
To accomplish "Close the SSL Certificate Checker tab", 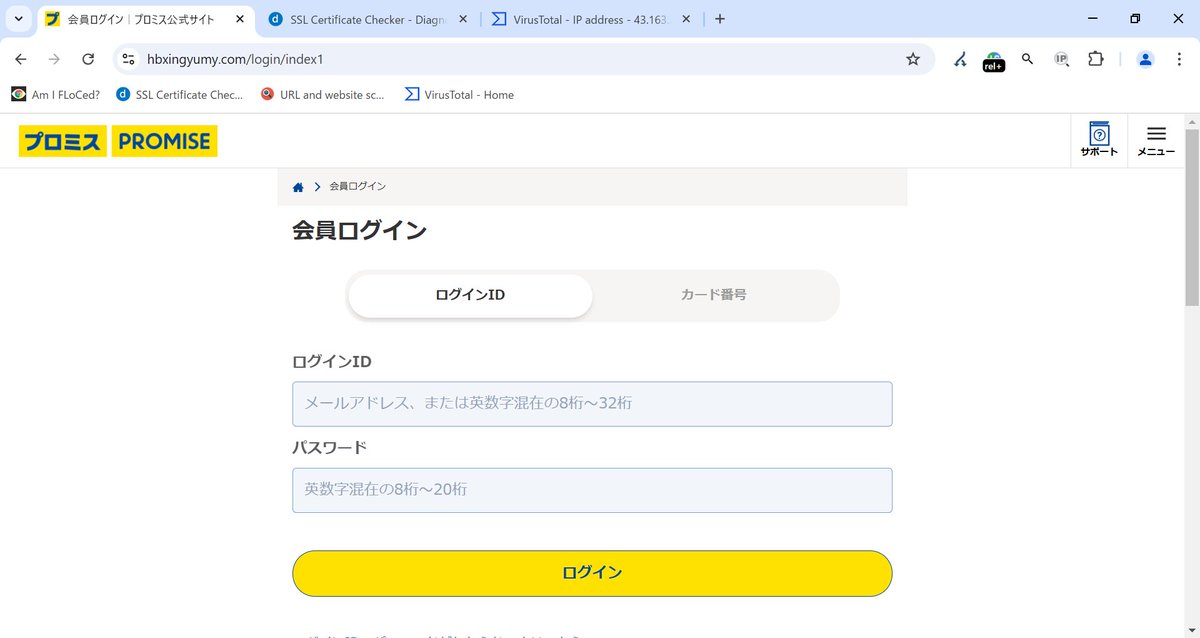I will 463,19.
